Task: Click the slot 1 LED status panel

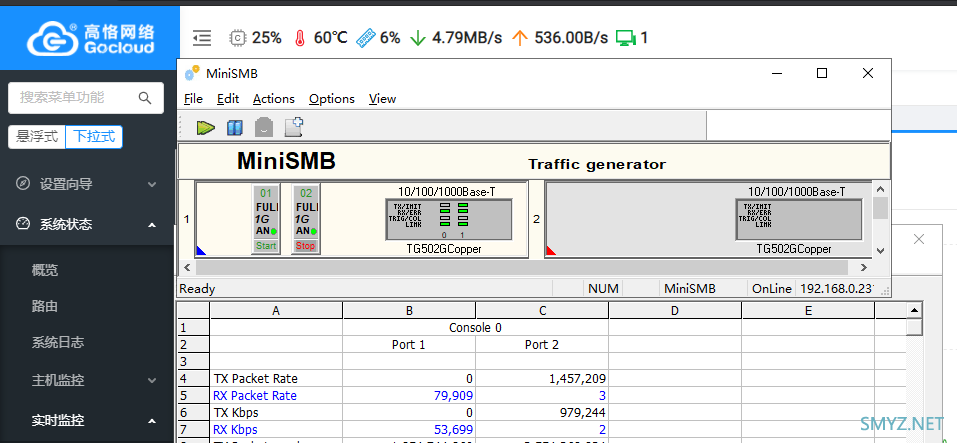Action: [449, 219]
